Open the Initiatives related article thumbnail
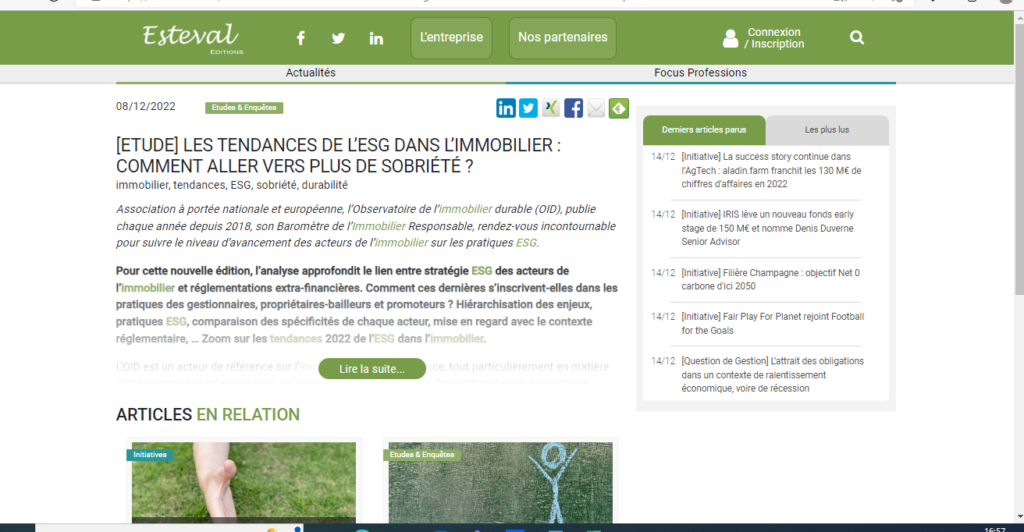The image size is (1024, 532). pyautogui.click(x=244, y=483)
